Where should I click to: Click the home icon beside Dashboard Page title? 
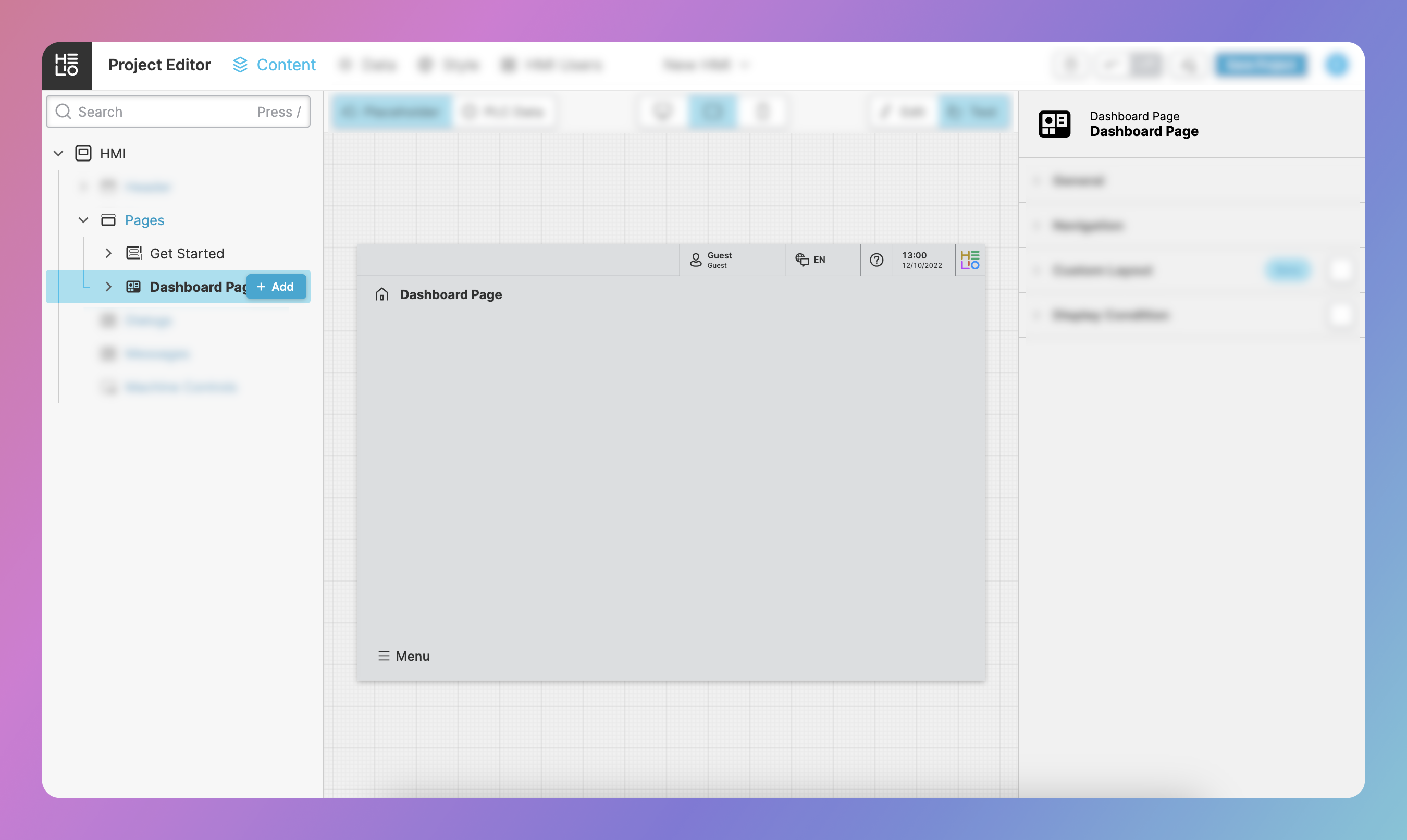point(382,294)
